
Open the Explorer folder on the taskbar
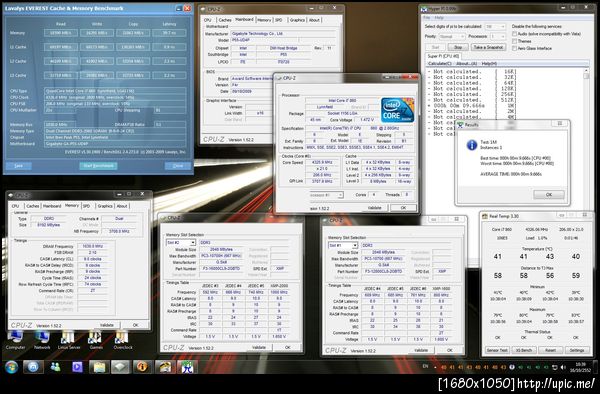tap(99, 367)
